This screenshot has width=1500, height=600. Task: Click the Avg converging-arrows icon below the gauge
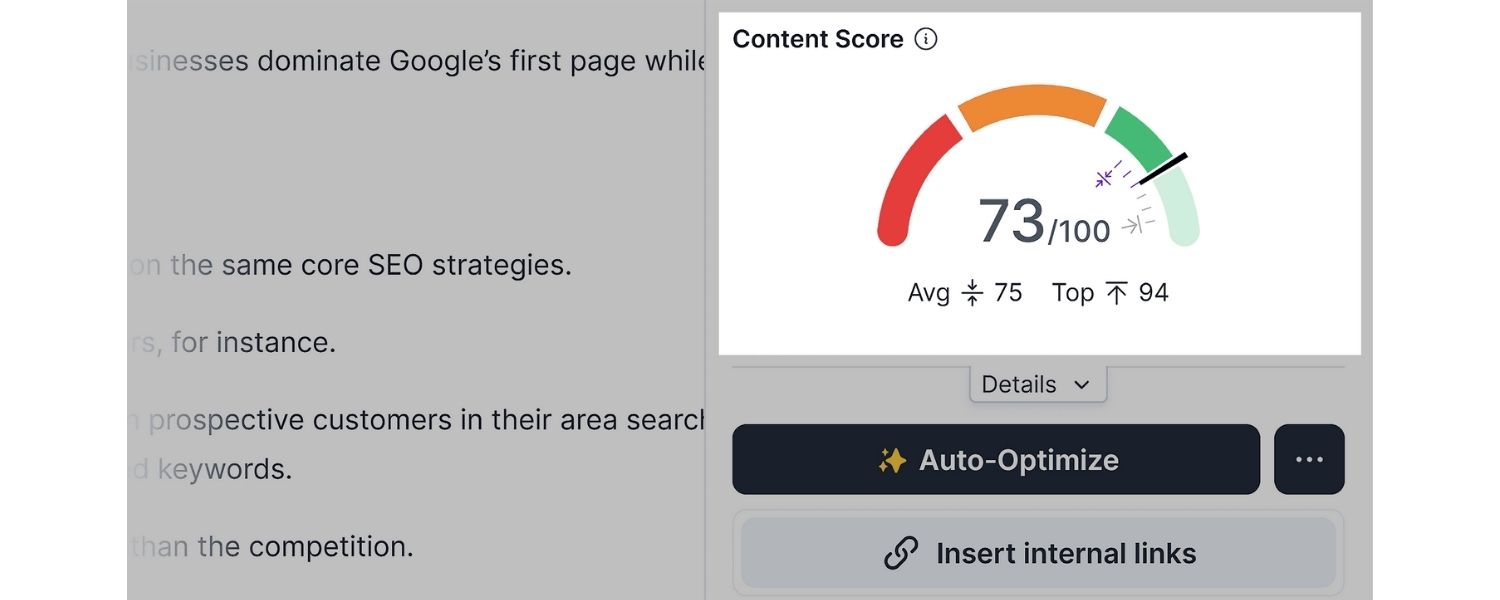point(972,293)
